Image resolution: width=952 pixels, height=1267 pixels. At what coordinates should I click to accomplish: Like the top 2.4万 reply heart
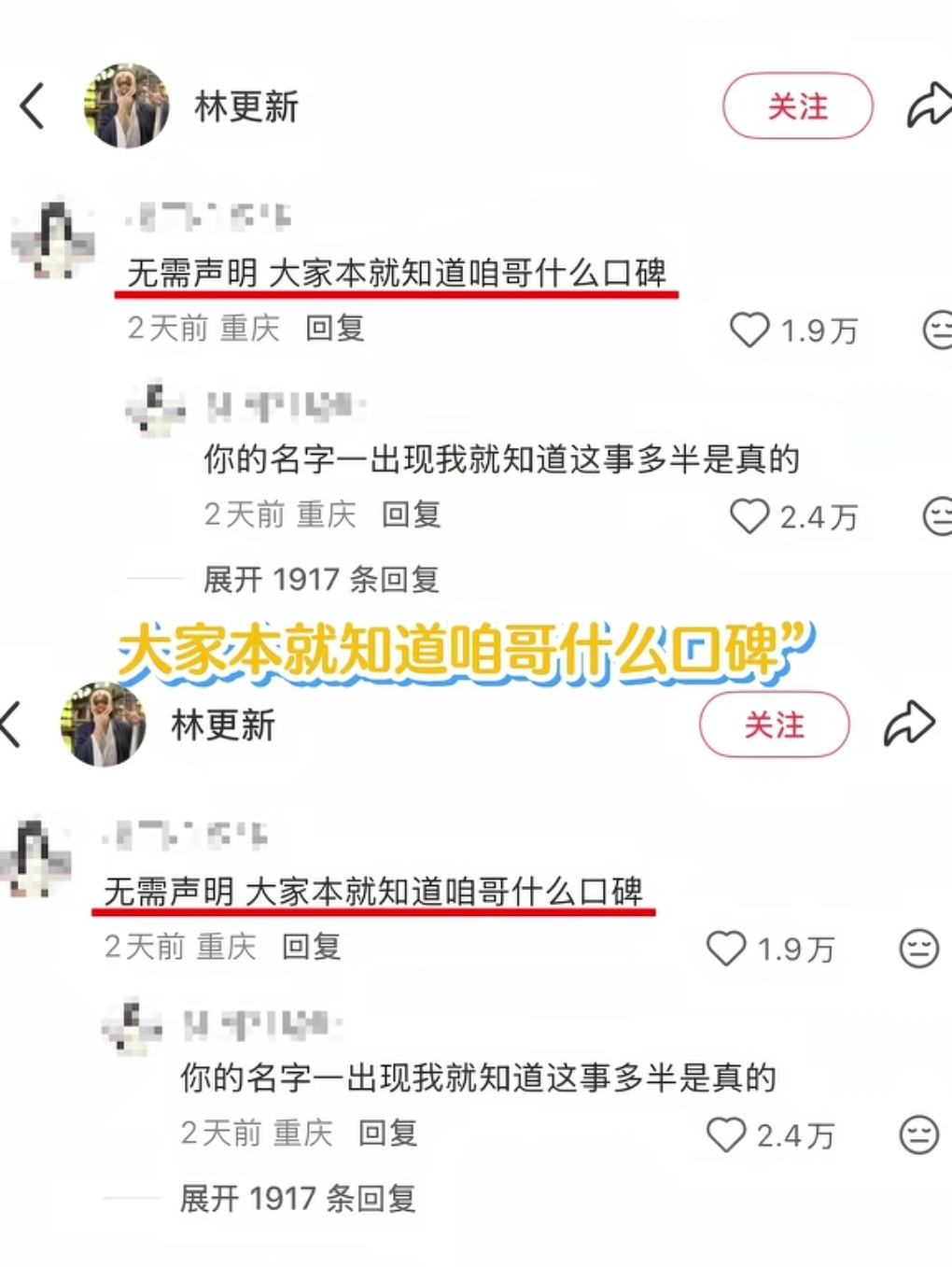(749, 516)
